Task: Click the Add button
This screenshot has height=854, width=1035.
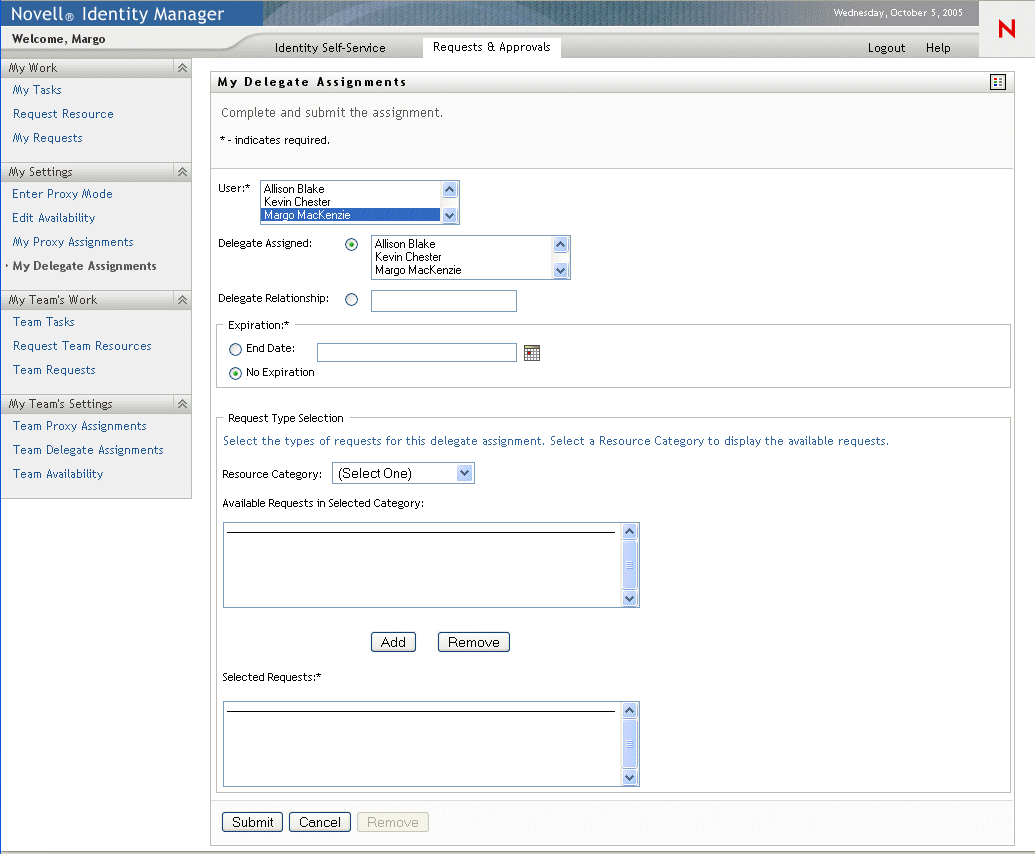Action: point(393,642)
